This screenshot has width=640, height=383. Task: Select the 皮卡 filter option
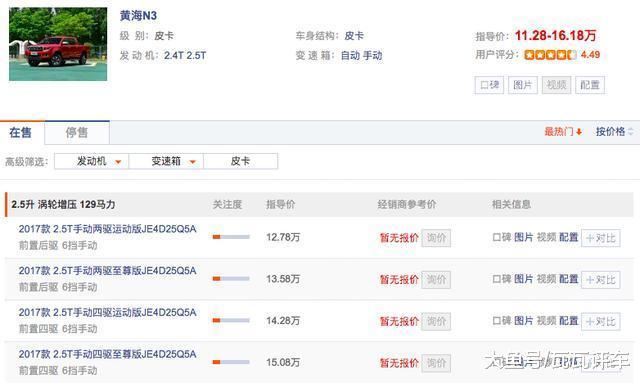(x=240, y=161)
